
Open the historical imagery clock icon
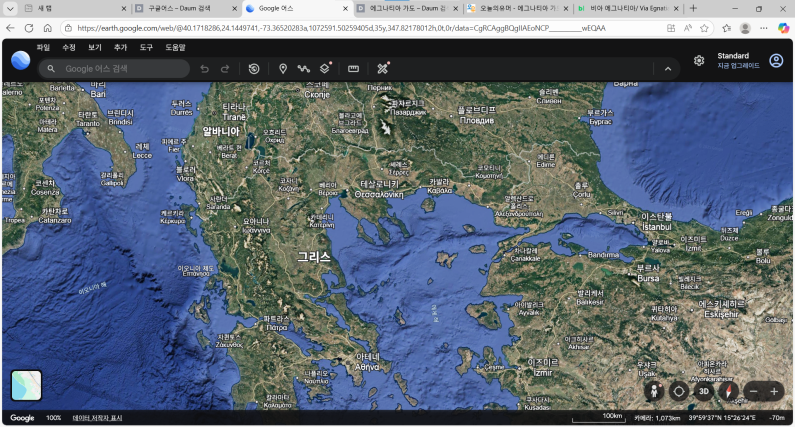(x=254, y=69)
